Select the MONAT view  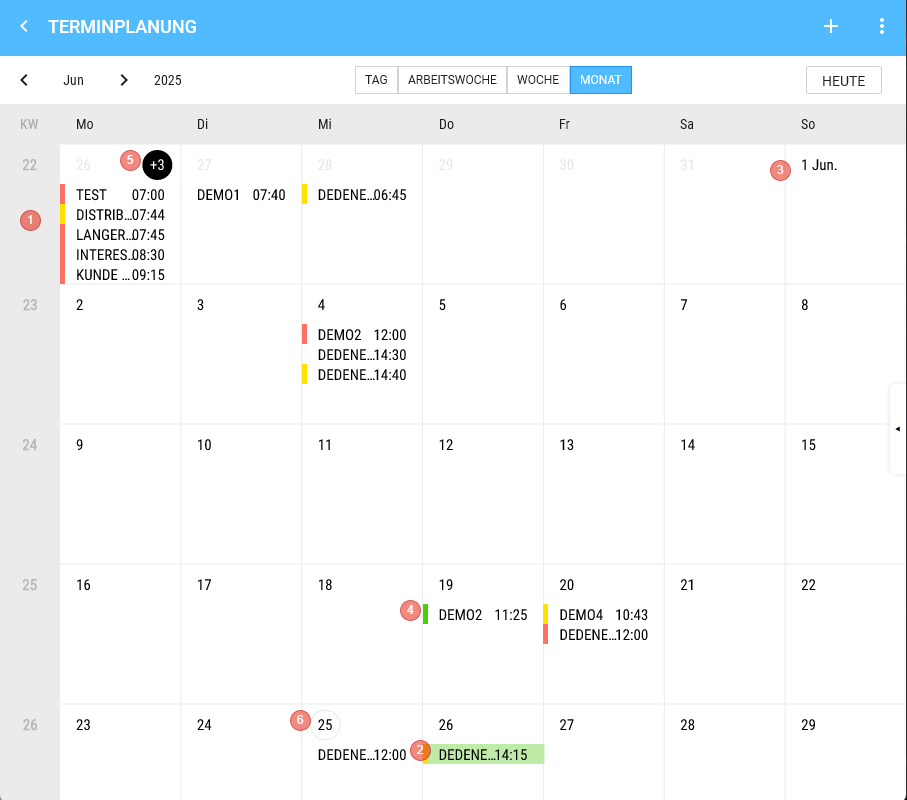pyautogui.click(x=600, y=80)
